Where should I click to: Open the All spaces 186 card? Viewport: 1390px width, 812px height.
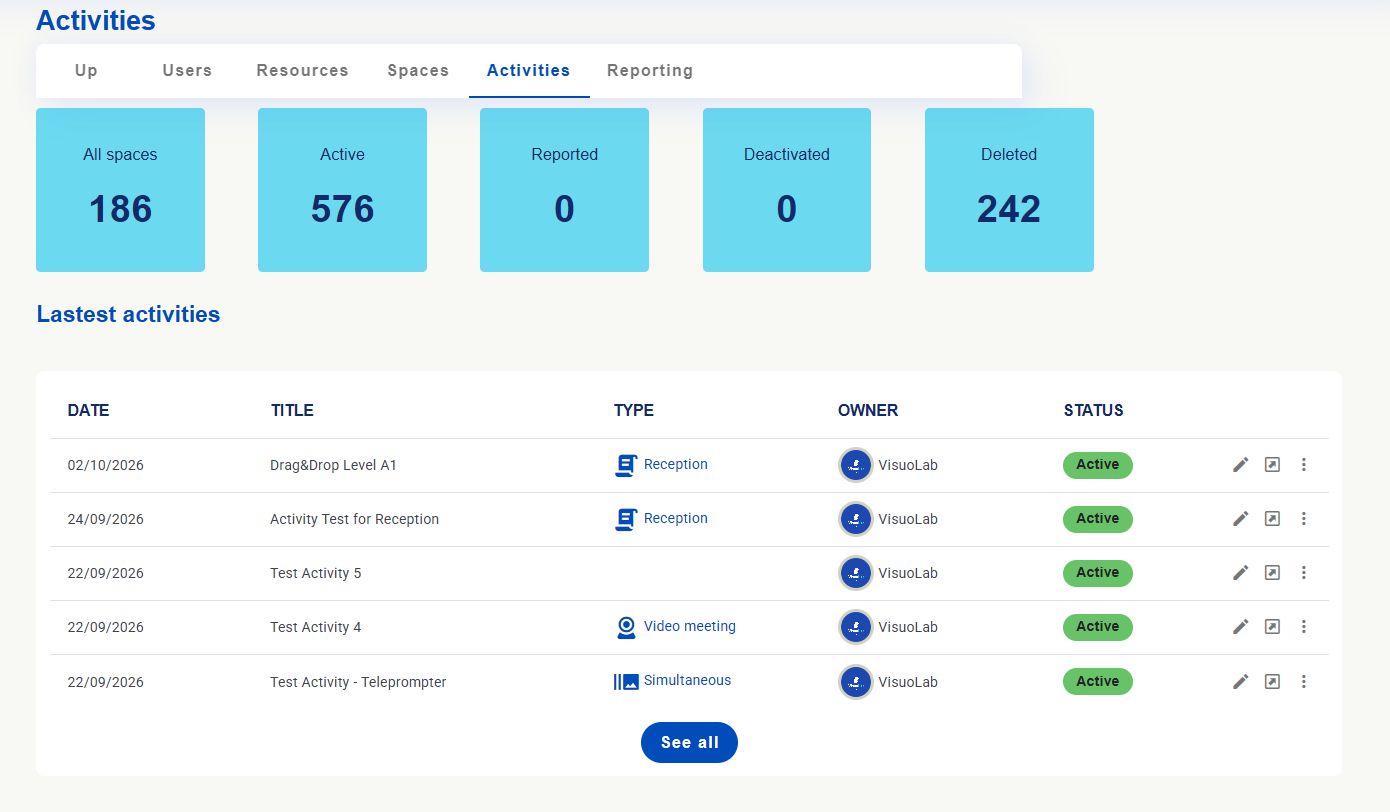point(120,190)
